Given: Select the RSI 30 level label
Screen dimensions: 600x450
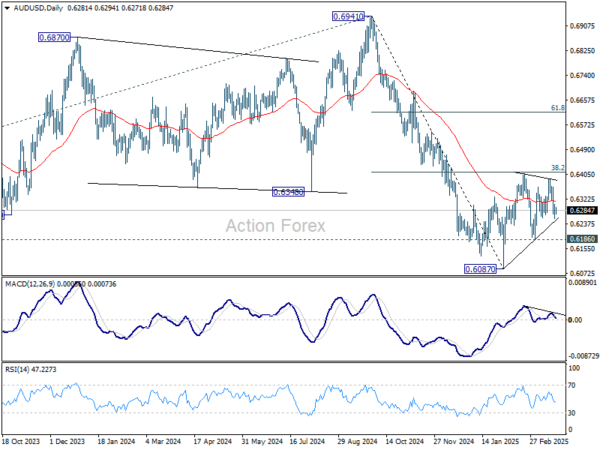Looking at the screenshot, I should click(572, 413).
